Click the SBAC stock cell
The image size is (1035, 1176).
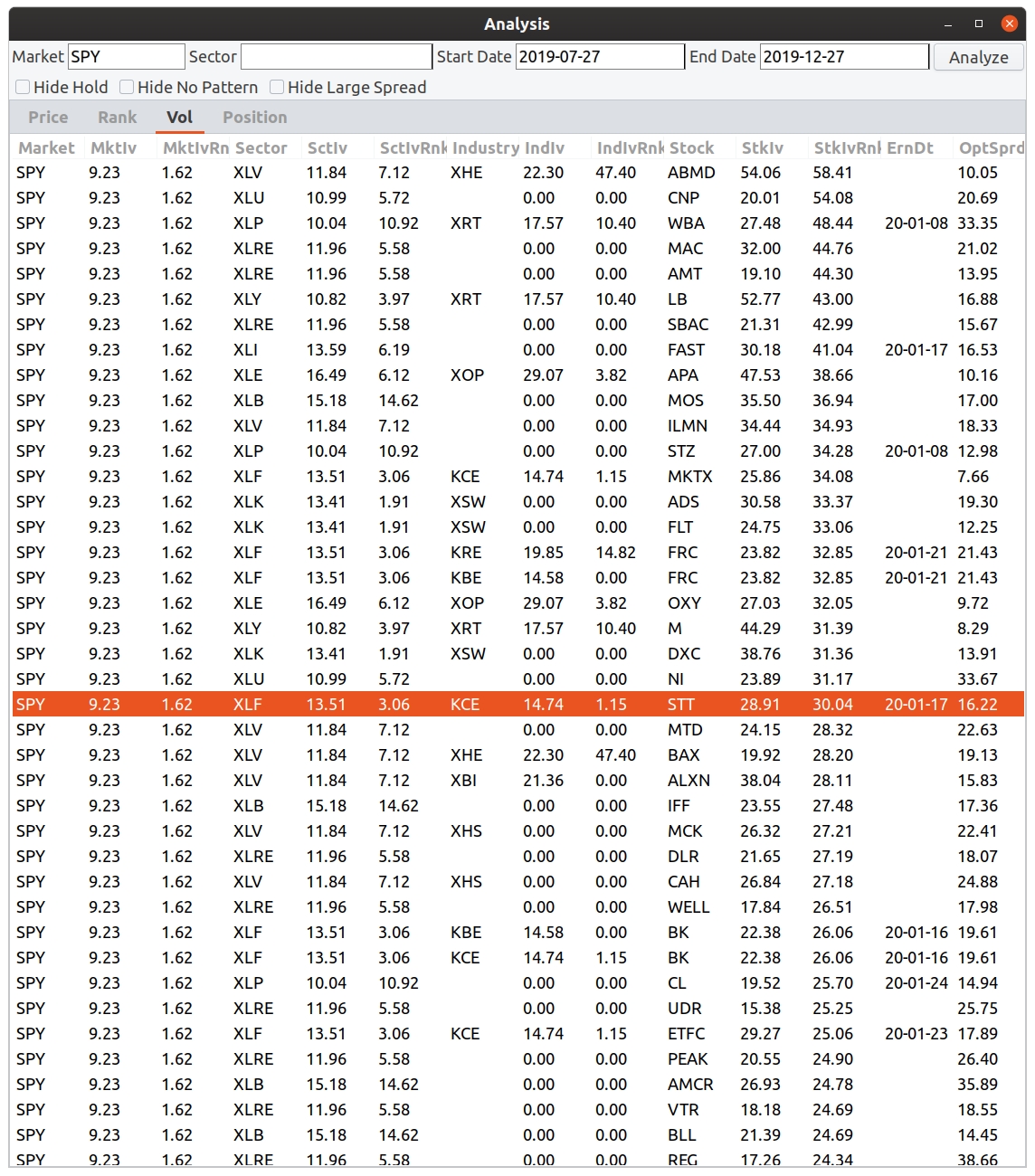[688, 325]
